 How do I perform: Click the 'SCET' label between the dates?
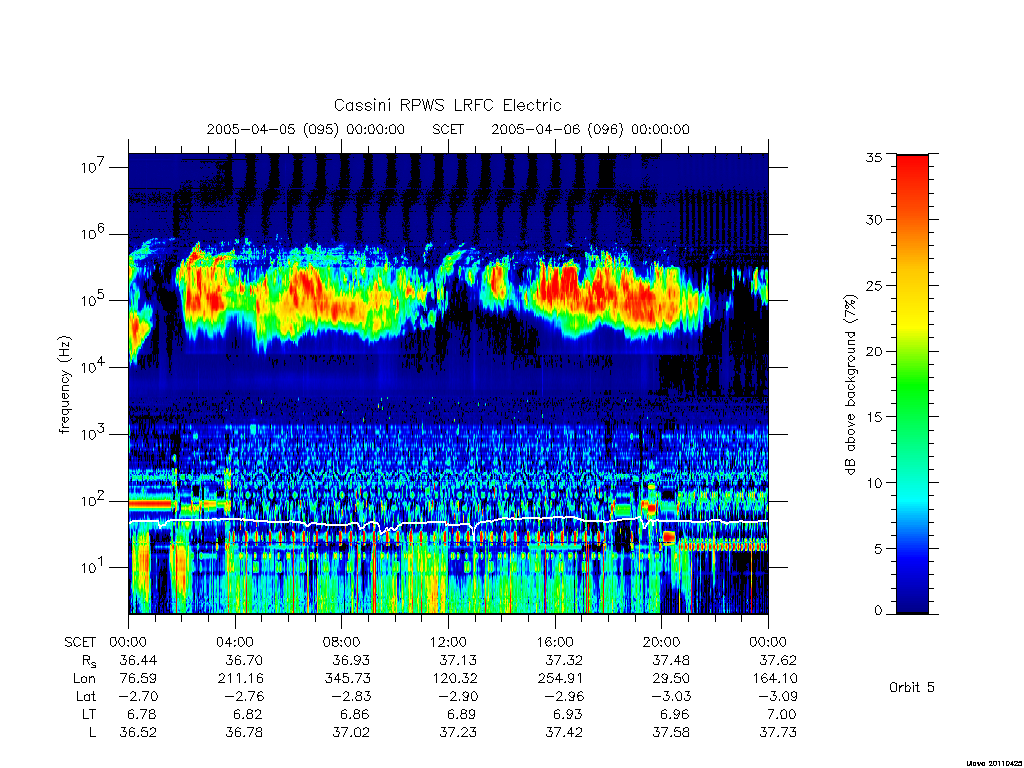point(448,129)
